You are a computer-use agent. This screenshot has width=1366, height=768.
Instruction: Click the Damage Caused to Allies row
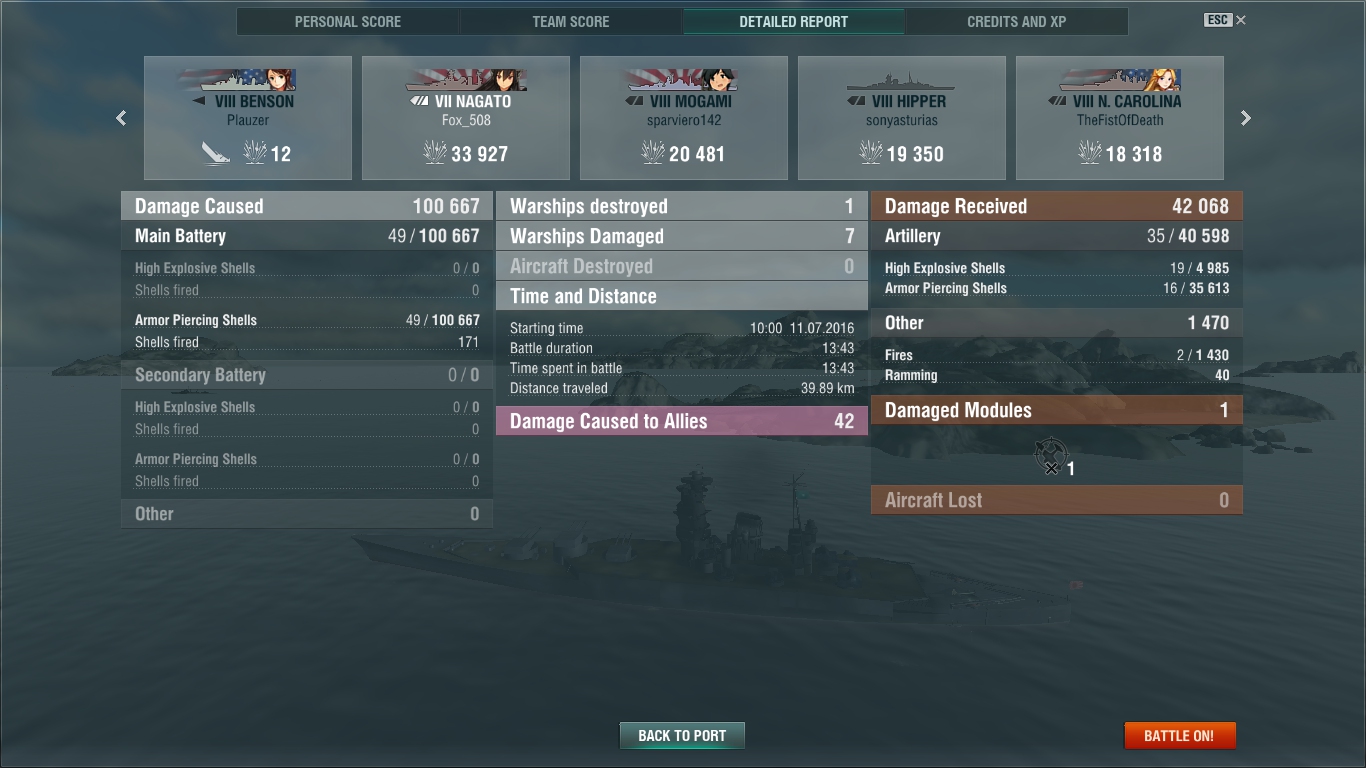coord(682,421)
